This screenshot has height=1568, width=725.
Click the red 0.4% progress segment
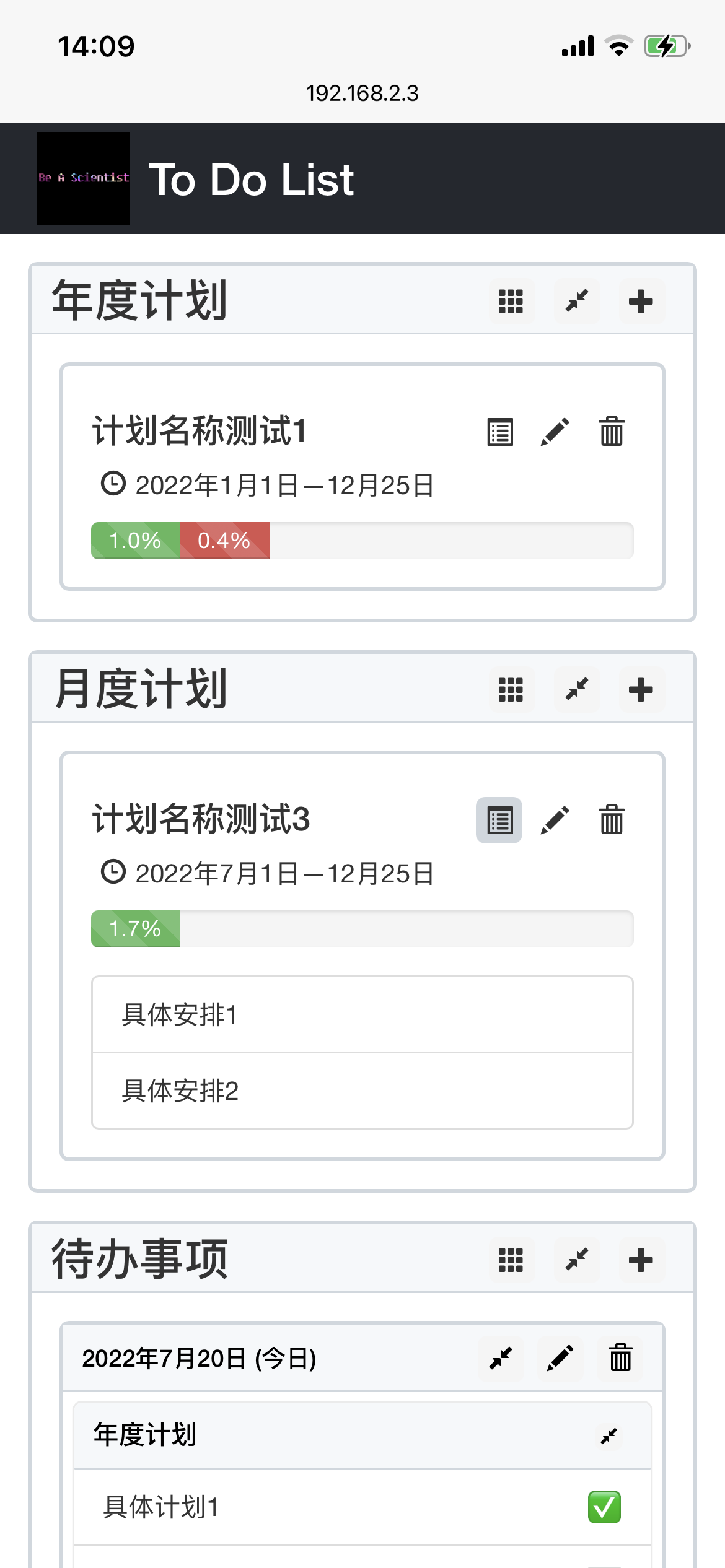point(224,541)
